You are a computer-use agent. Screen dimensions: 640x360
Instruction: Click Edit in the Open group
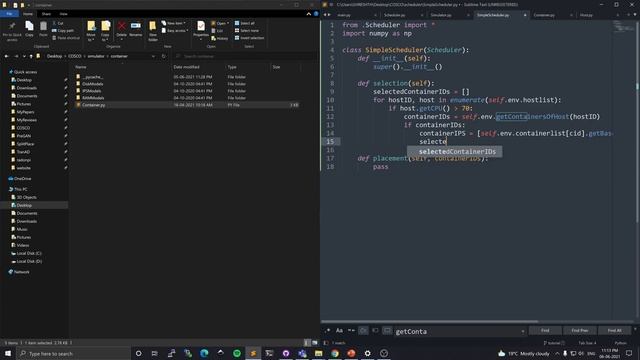[217, 31]
